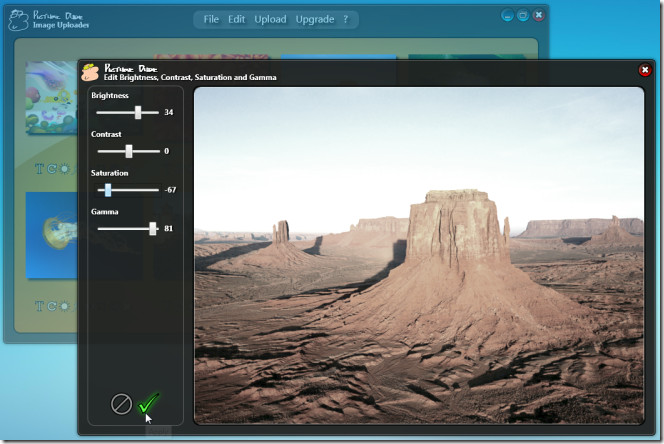Screen dimensions: 664x444
Task: Click the Gamma value 81
Action: click(169, 229)
